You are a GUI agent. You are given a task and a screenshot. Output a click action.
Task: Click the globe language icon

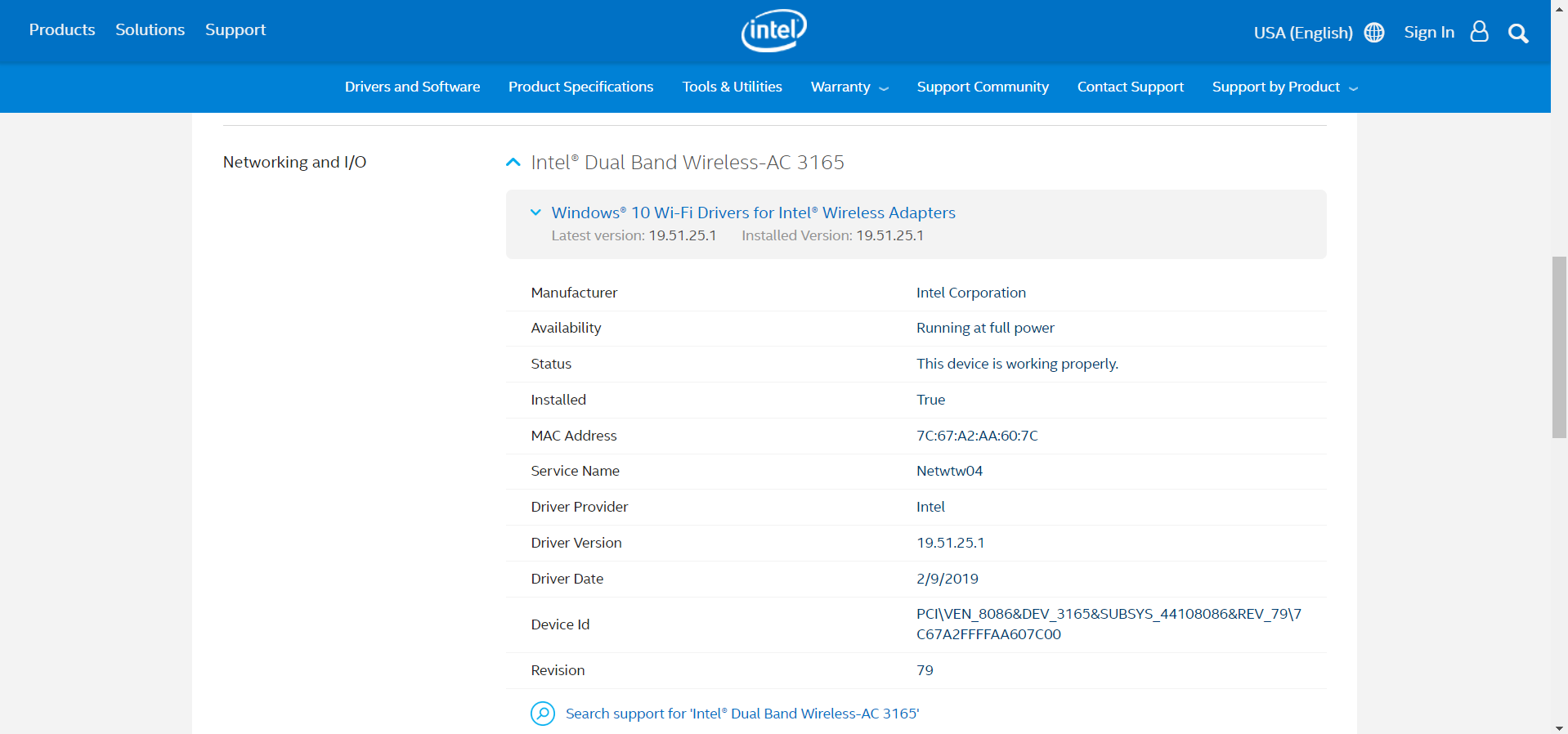click(x=1374, y=33)
